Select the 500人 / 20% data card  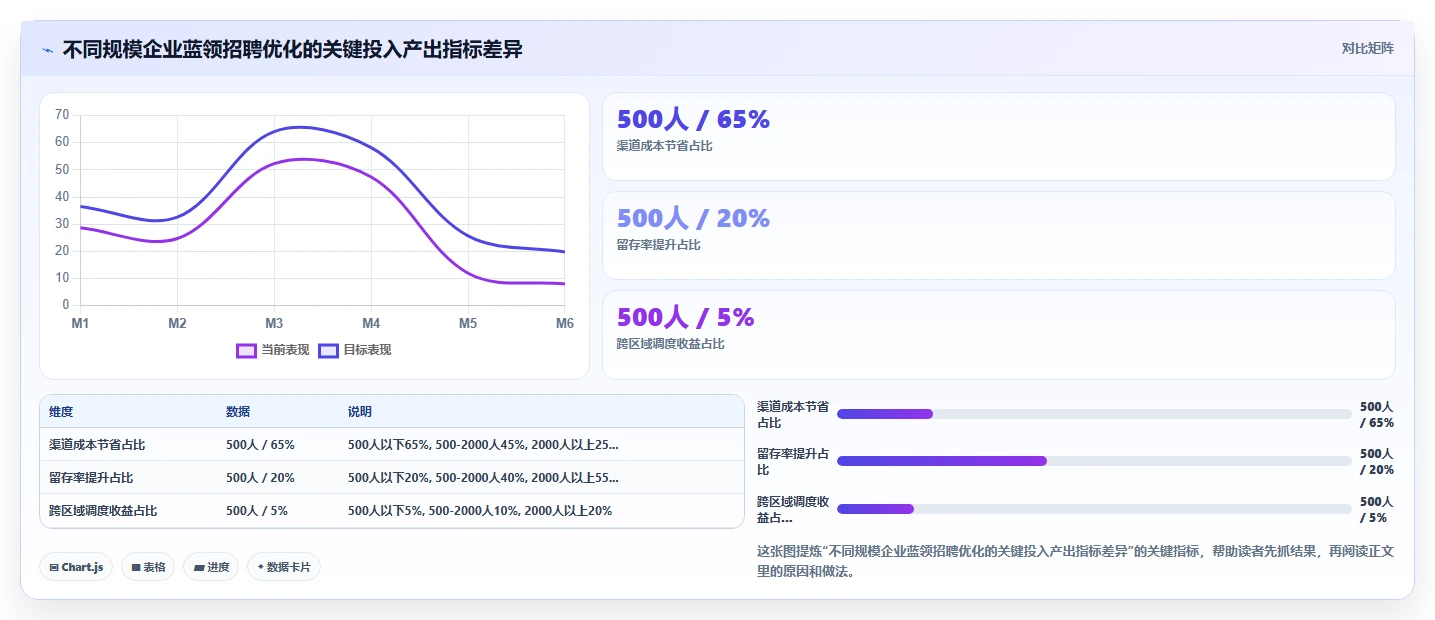(998, 235)
